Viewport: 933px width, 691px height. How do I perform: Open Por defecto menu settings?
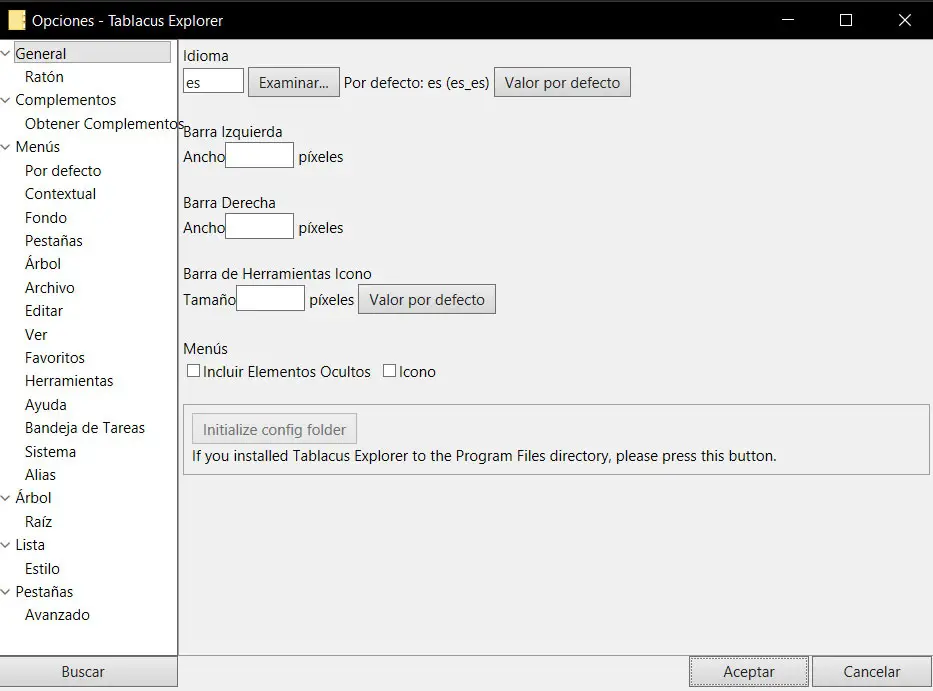(63, 171)
